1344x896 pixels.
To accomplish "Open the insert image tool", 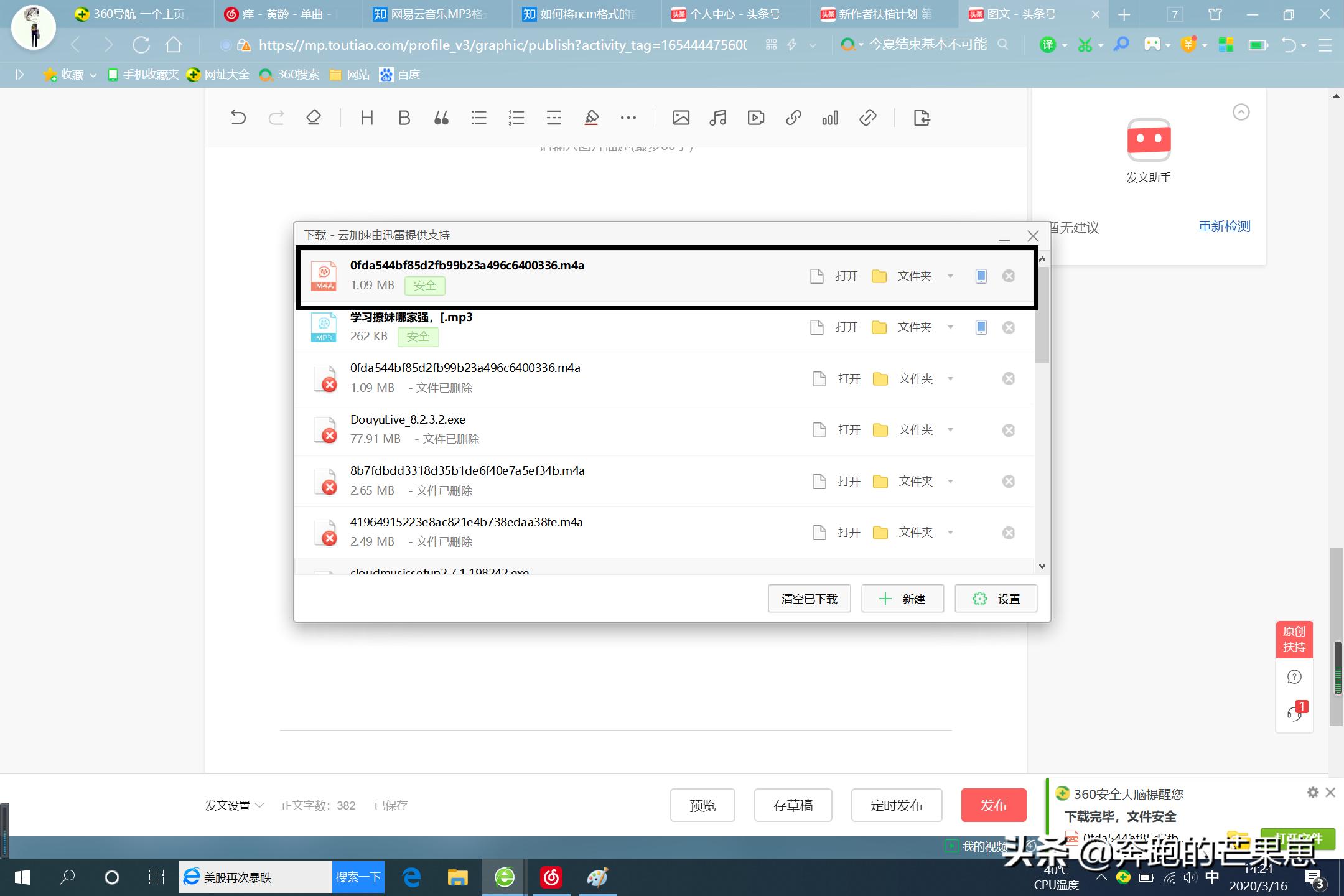I will click(681, 118).
